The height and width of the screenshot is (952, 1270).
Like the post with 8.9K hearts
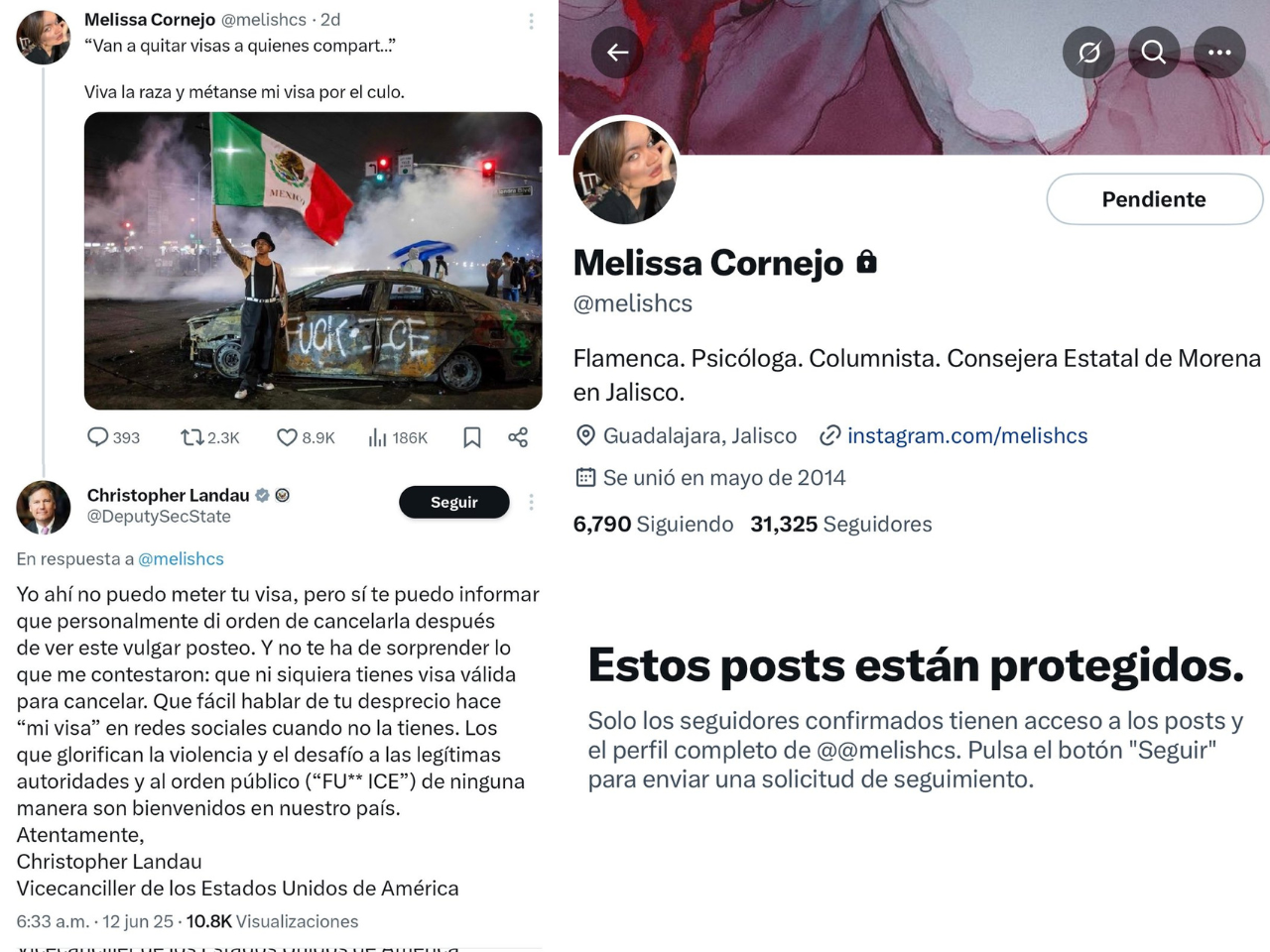(287, 437)
